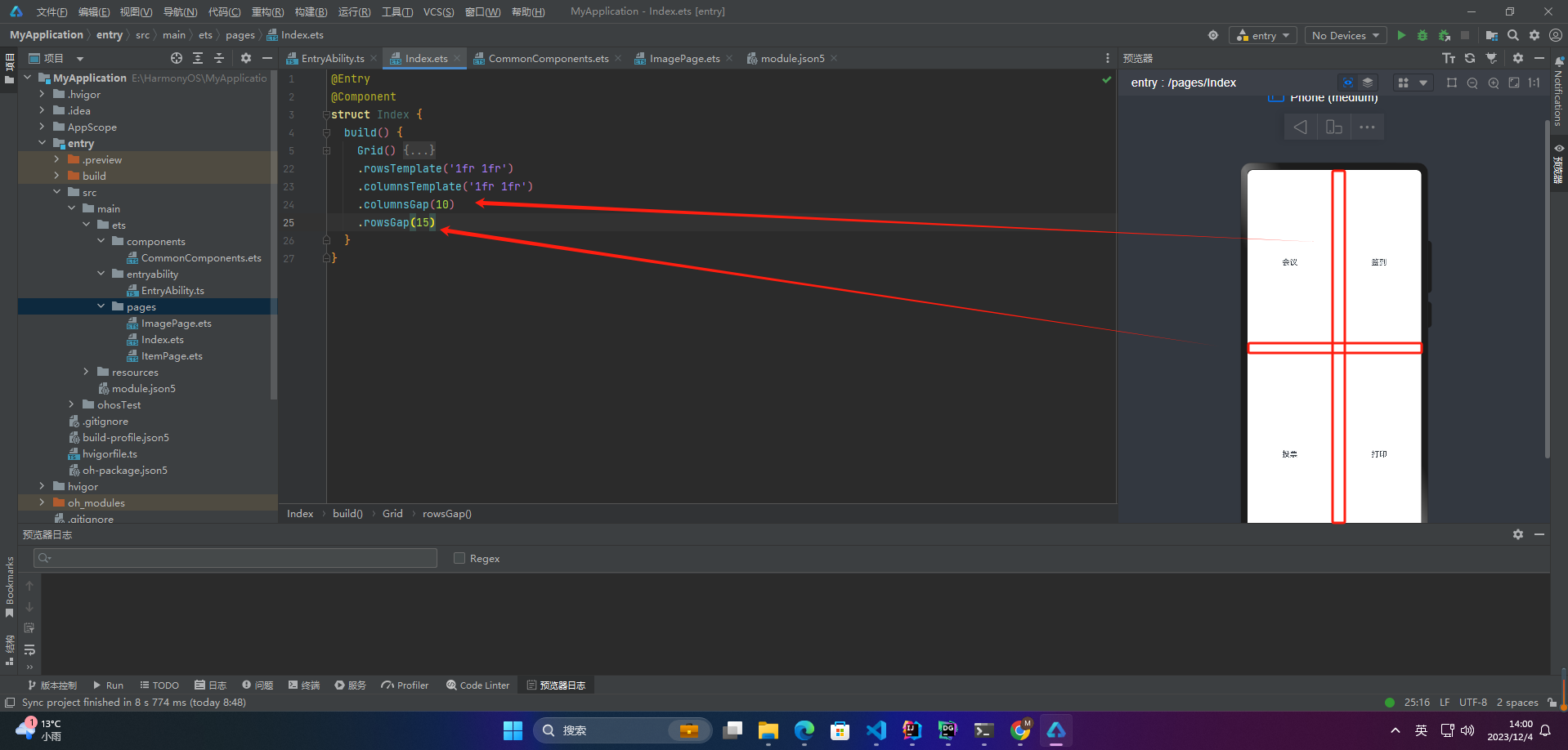Enable the Regex checkbox
Viewport: 1568px width, 750px height.
tap(459, 558)
